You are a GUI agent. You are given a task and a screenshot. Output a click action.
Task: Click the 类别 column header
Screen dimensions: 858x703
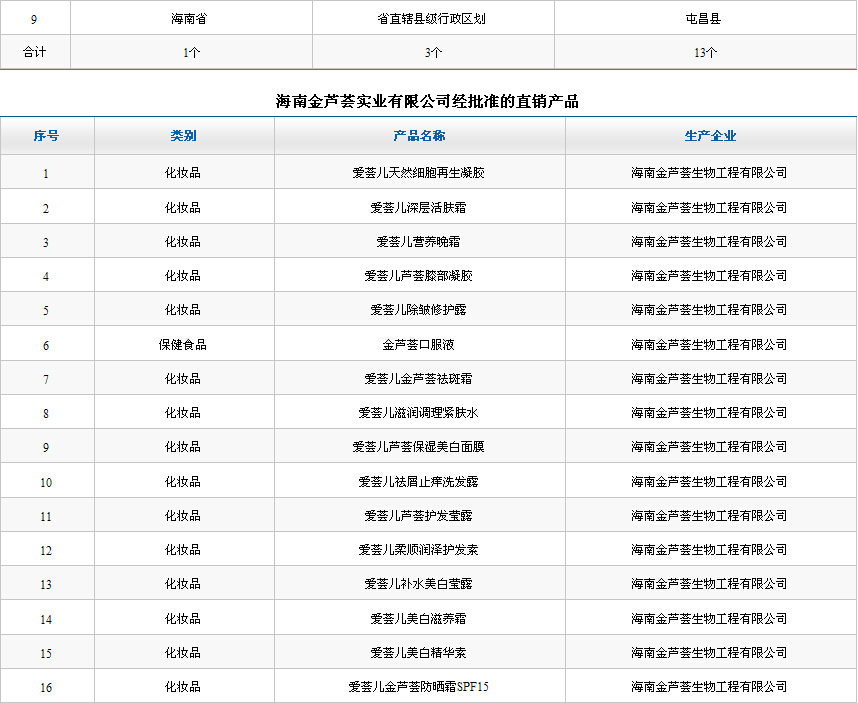(183, 136)
